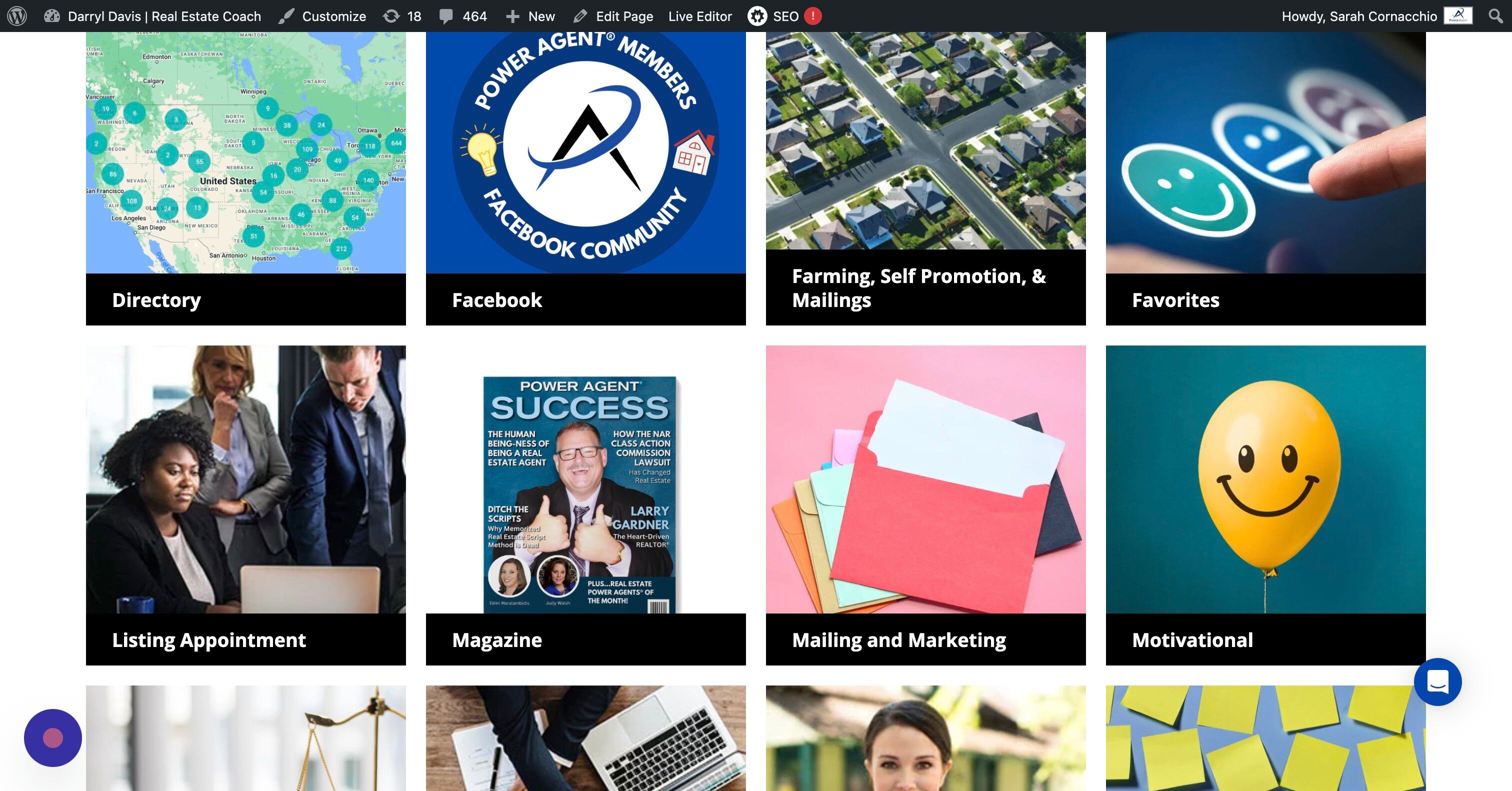
Task: Select the Magazine cover thumbnail
Action: (580, 494)
